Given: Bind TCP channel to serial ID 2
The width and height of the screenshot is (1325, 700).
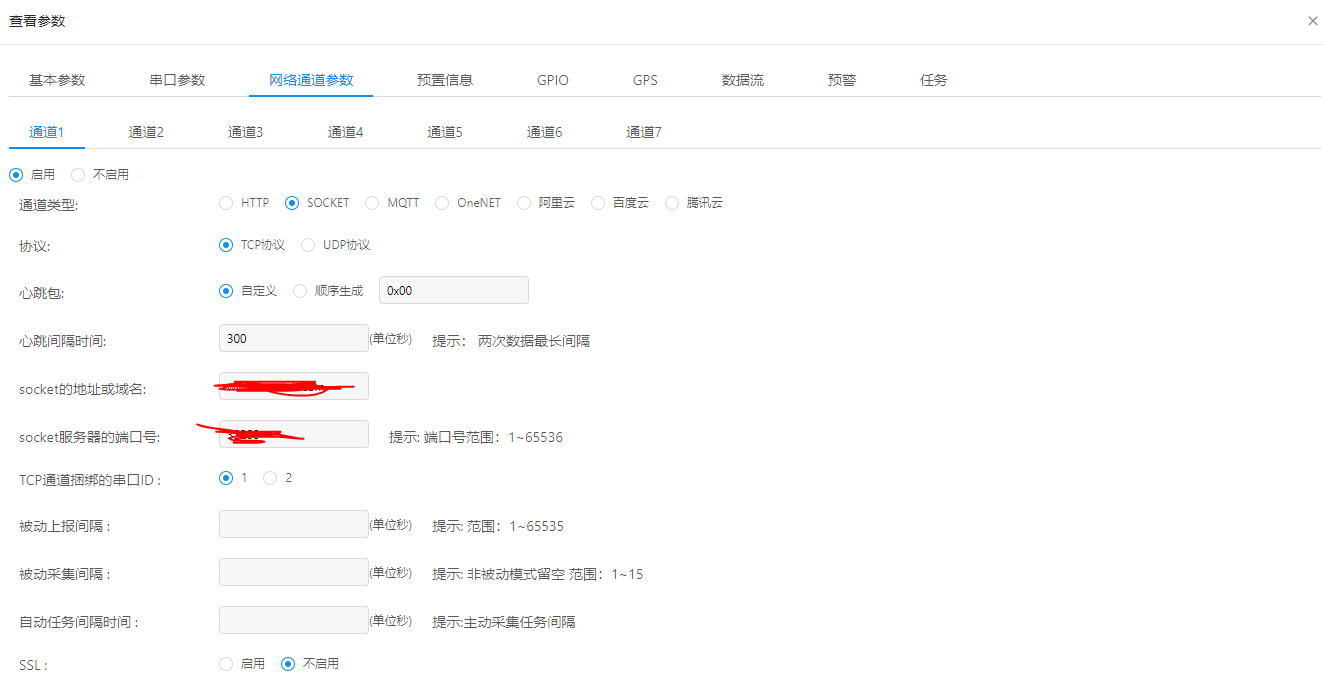Looking at the screenshot, I should [x=270, y=478].
